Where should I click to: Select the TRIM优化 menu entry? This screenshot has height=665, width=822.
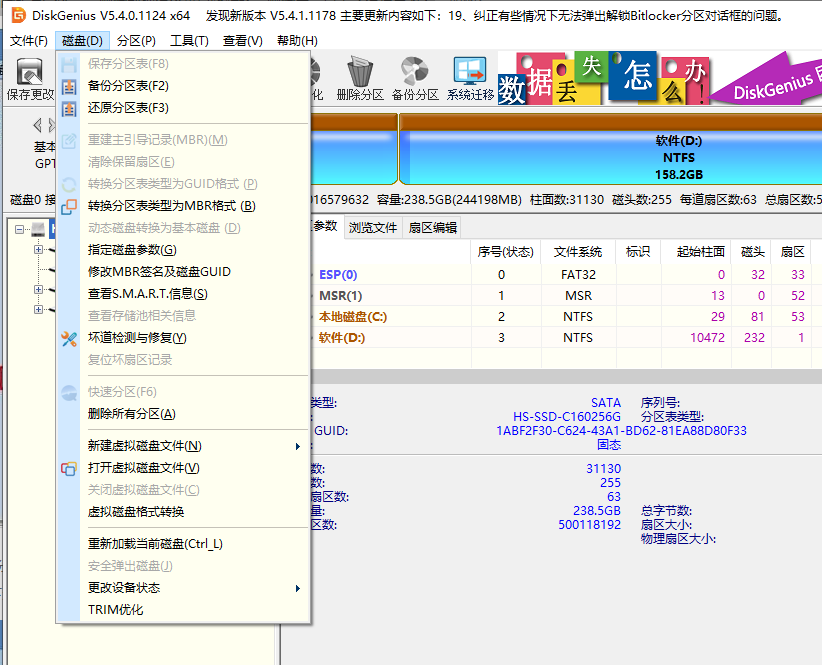[x=130, y=609]
